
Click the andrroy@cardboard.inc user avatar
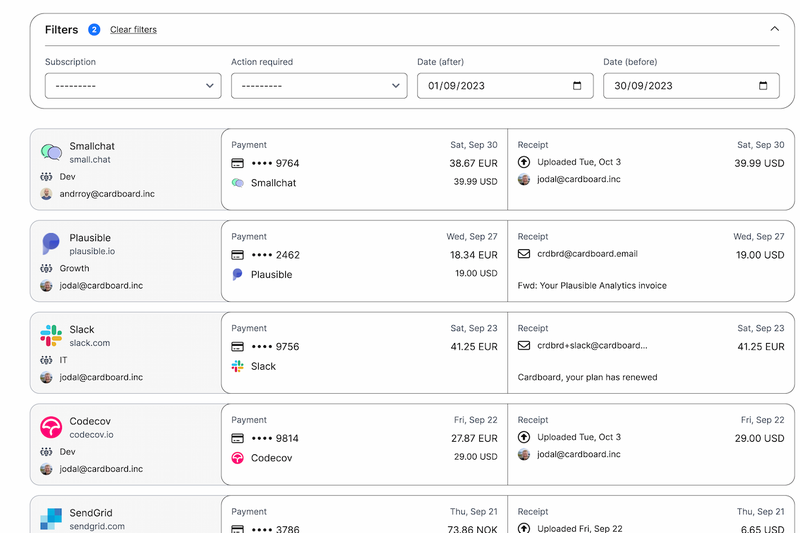point(46,194)
